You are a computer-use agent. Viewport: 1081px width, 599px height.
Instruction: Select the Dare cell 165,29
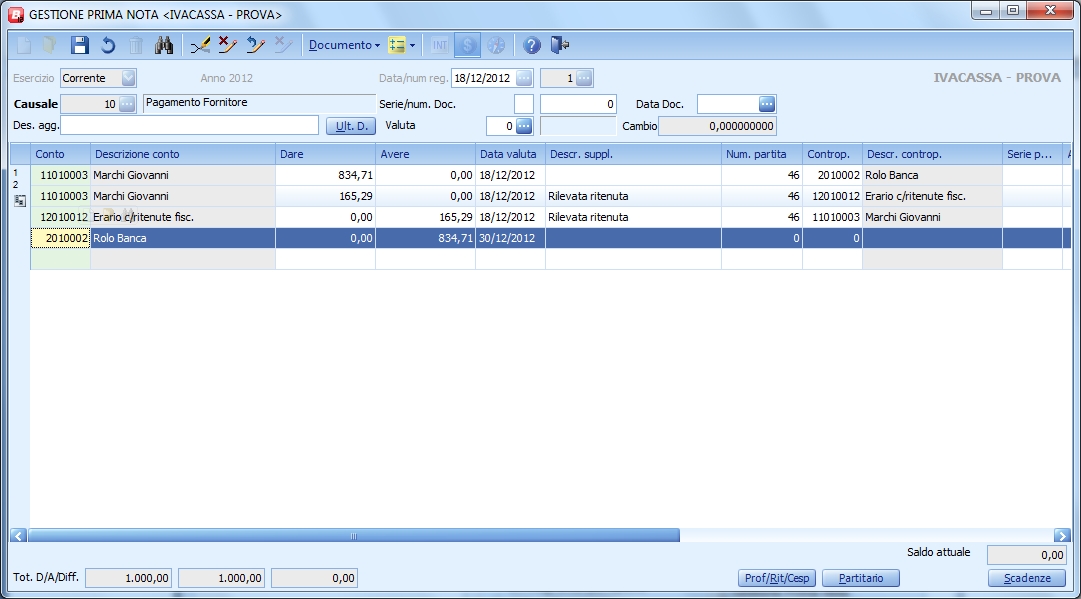click(x=325, y=196)
